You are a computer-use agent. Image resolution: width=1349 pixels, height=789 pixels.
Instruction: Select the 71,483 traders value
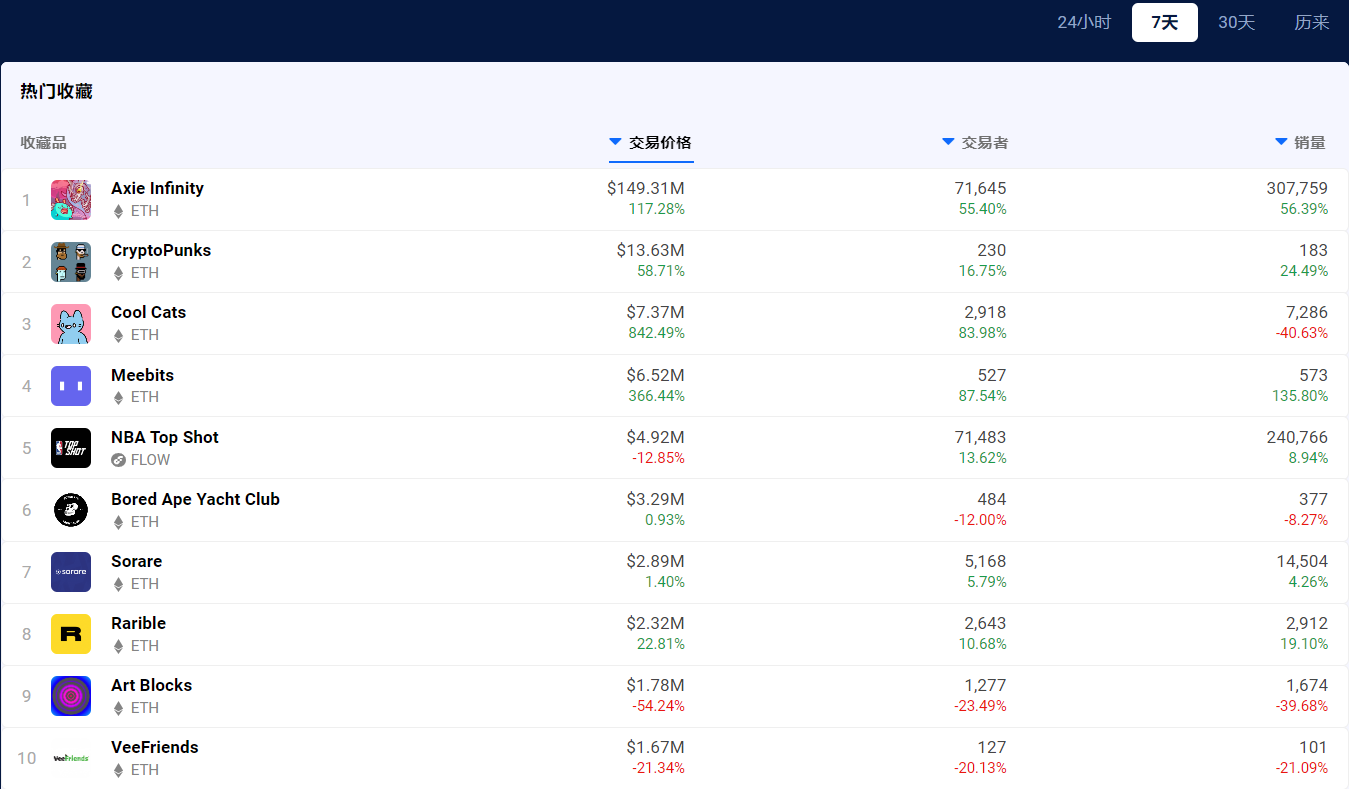tap(981, 437)
